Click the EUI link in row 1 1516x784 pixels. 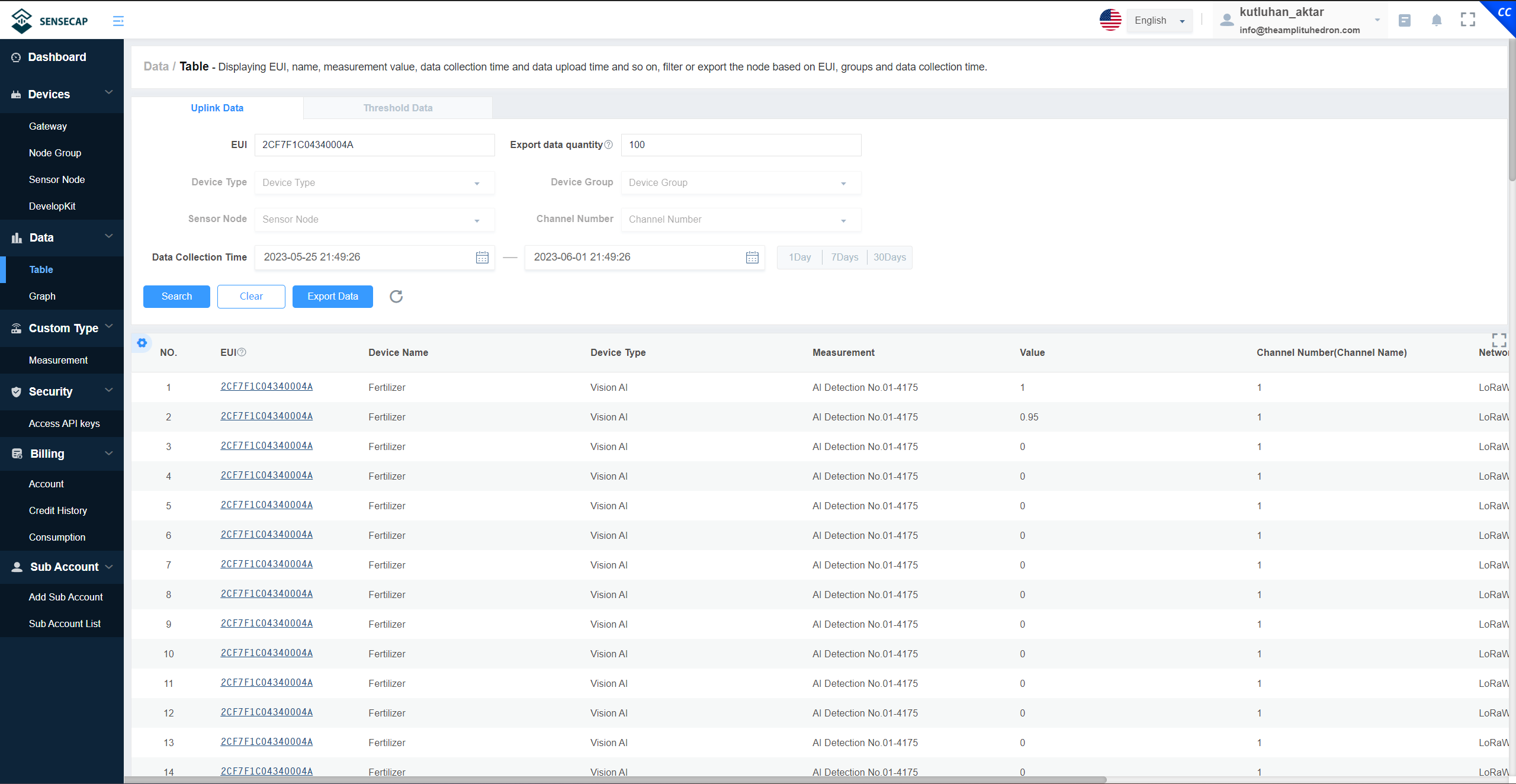click(x=266, y=387)
